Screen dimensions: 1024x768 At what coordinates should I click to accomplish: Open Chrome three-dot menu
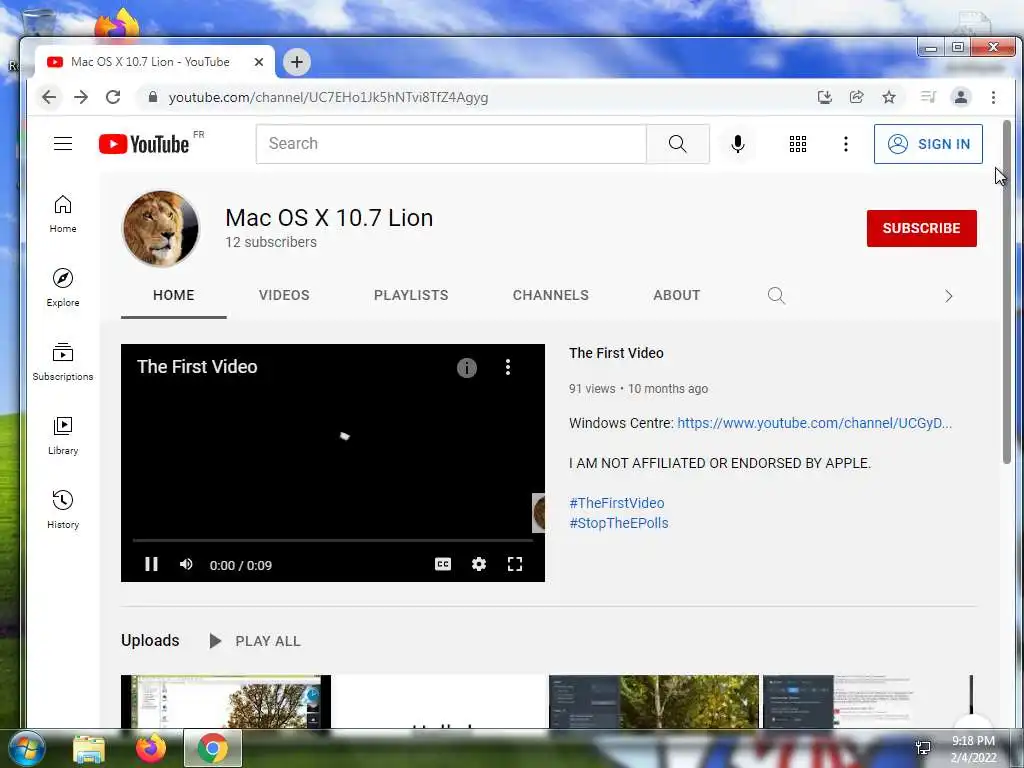click(993, 97)
